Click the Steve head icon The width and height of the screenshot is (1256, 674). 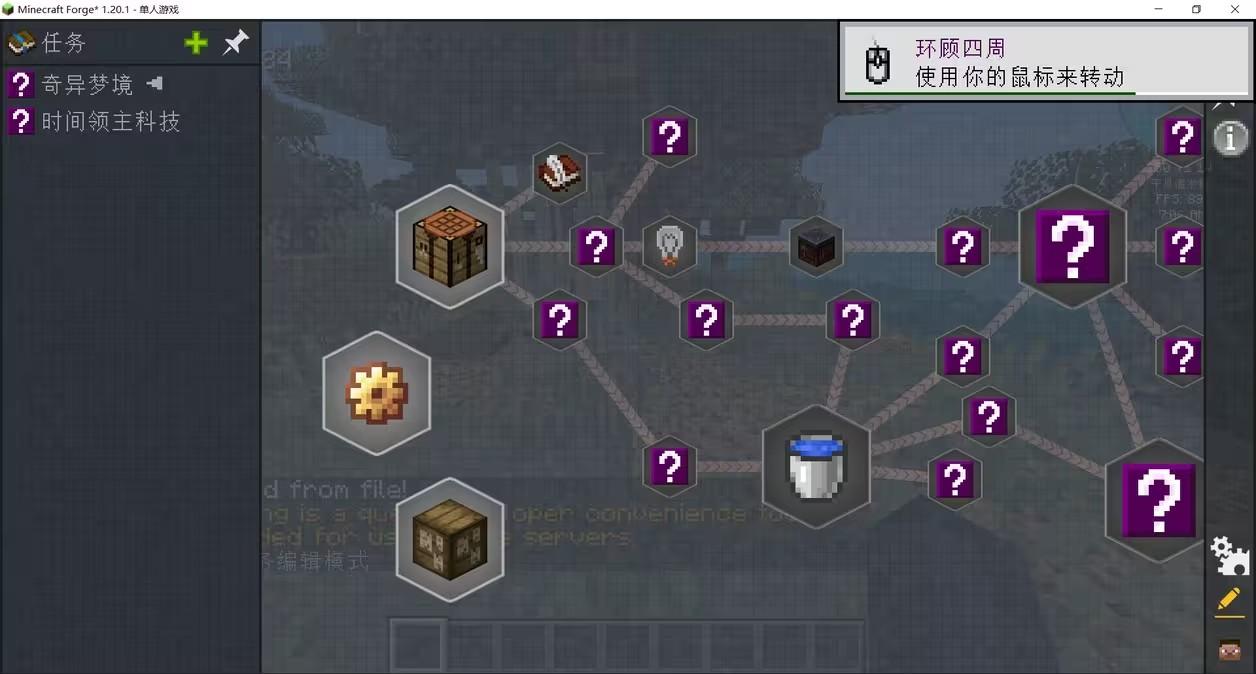point(1230,649)
